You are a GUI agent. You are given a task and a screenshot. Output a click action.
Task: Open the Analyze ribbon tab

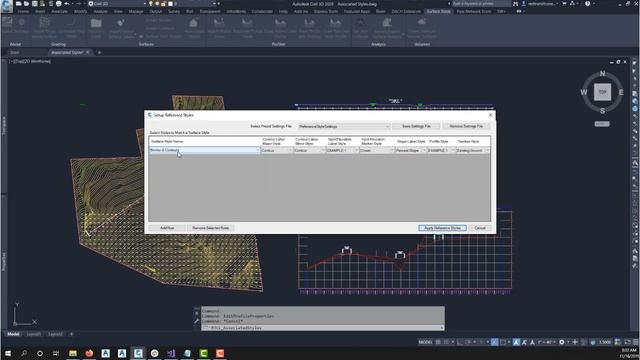point(100,11)
